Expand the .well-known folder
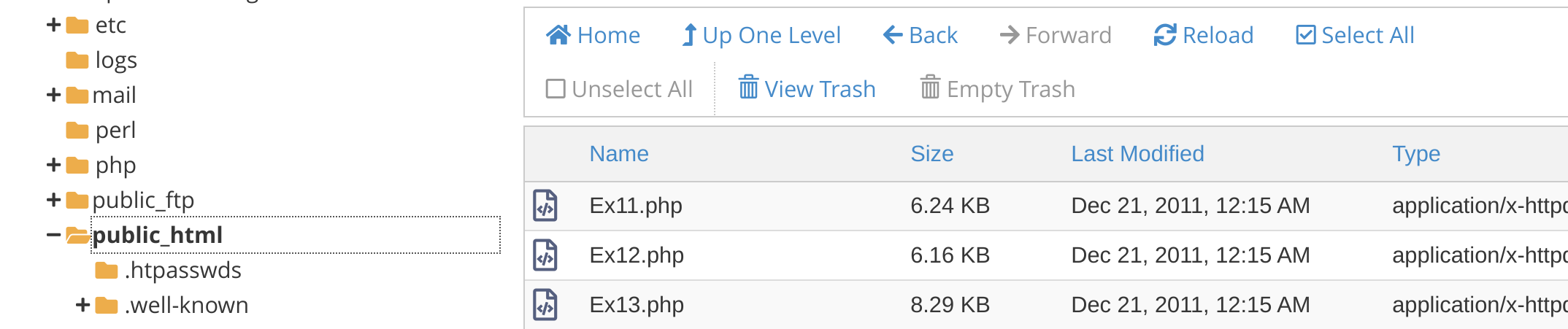Screen dimensions: 1568x329 (x=83, y=305)
